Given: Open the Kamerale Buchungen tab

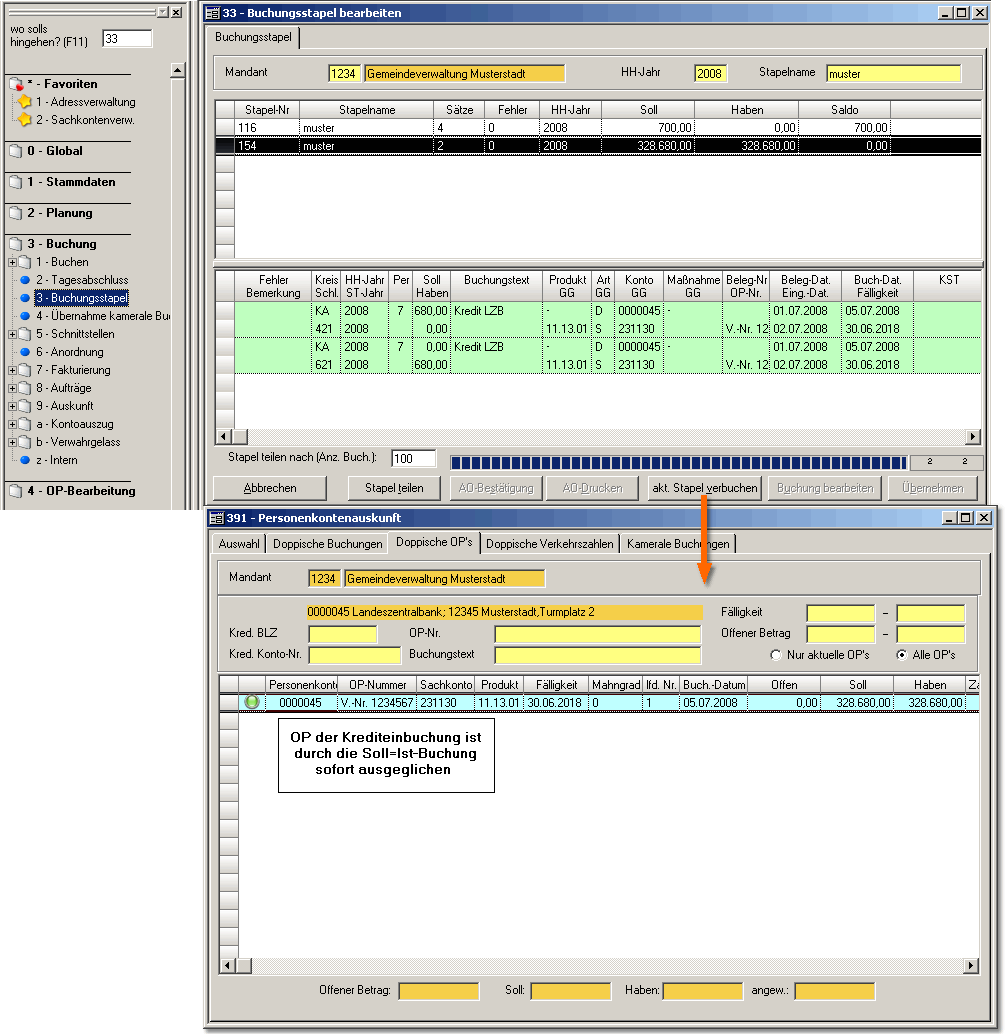Looking at the screenshot, I should [x=679, y=544].
